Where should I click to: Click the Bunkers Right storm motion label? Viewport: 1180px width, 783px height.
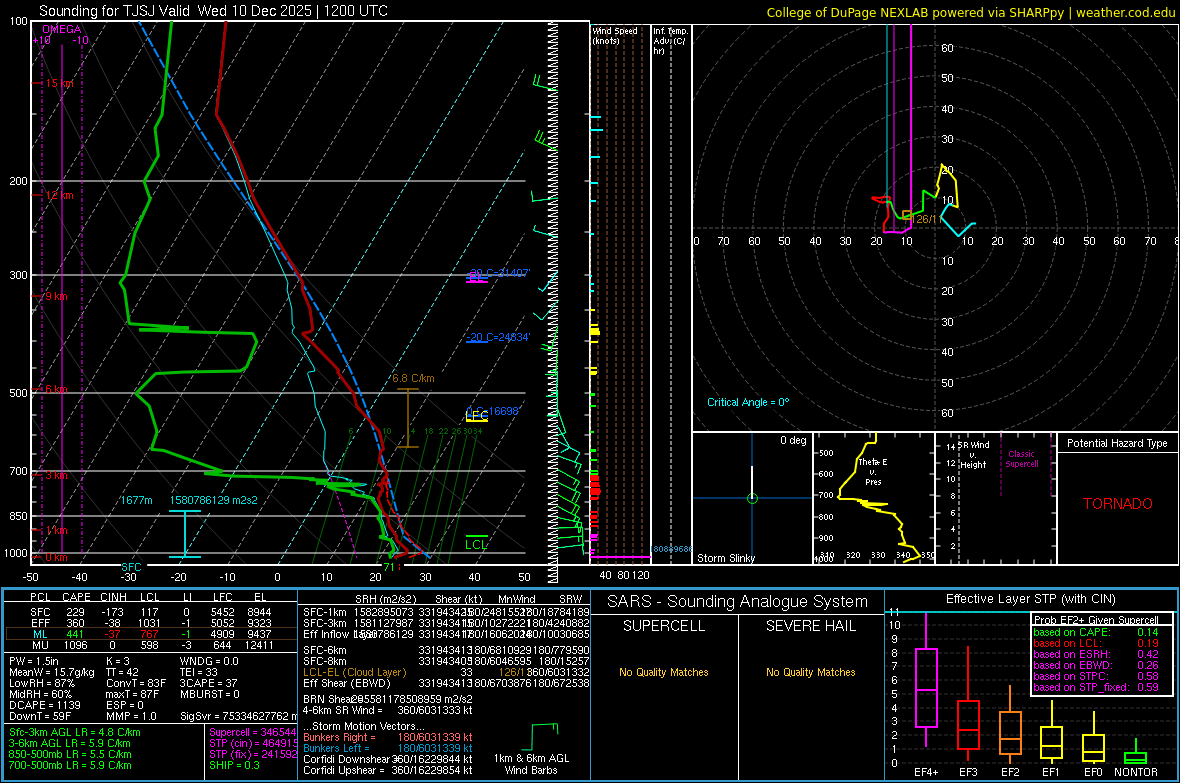tap(338, 736)
